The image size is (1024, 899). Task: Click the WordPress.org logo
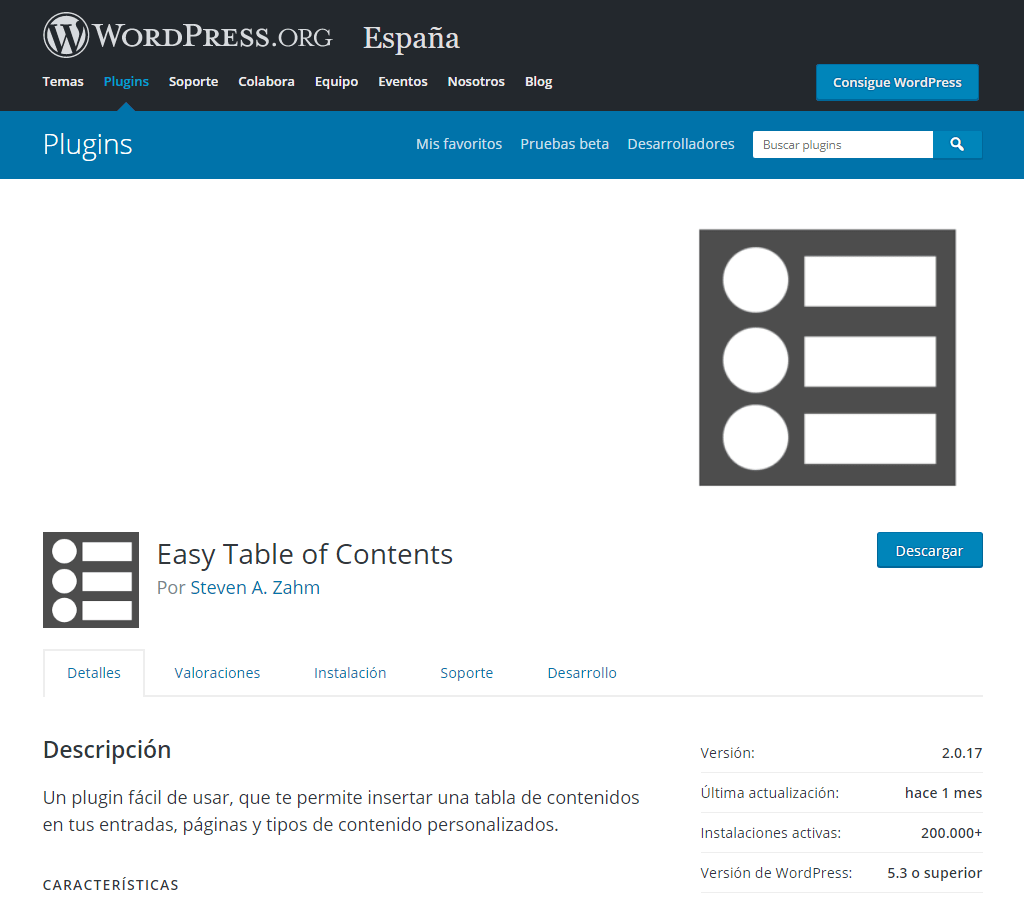pos(187,36)
